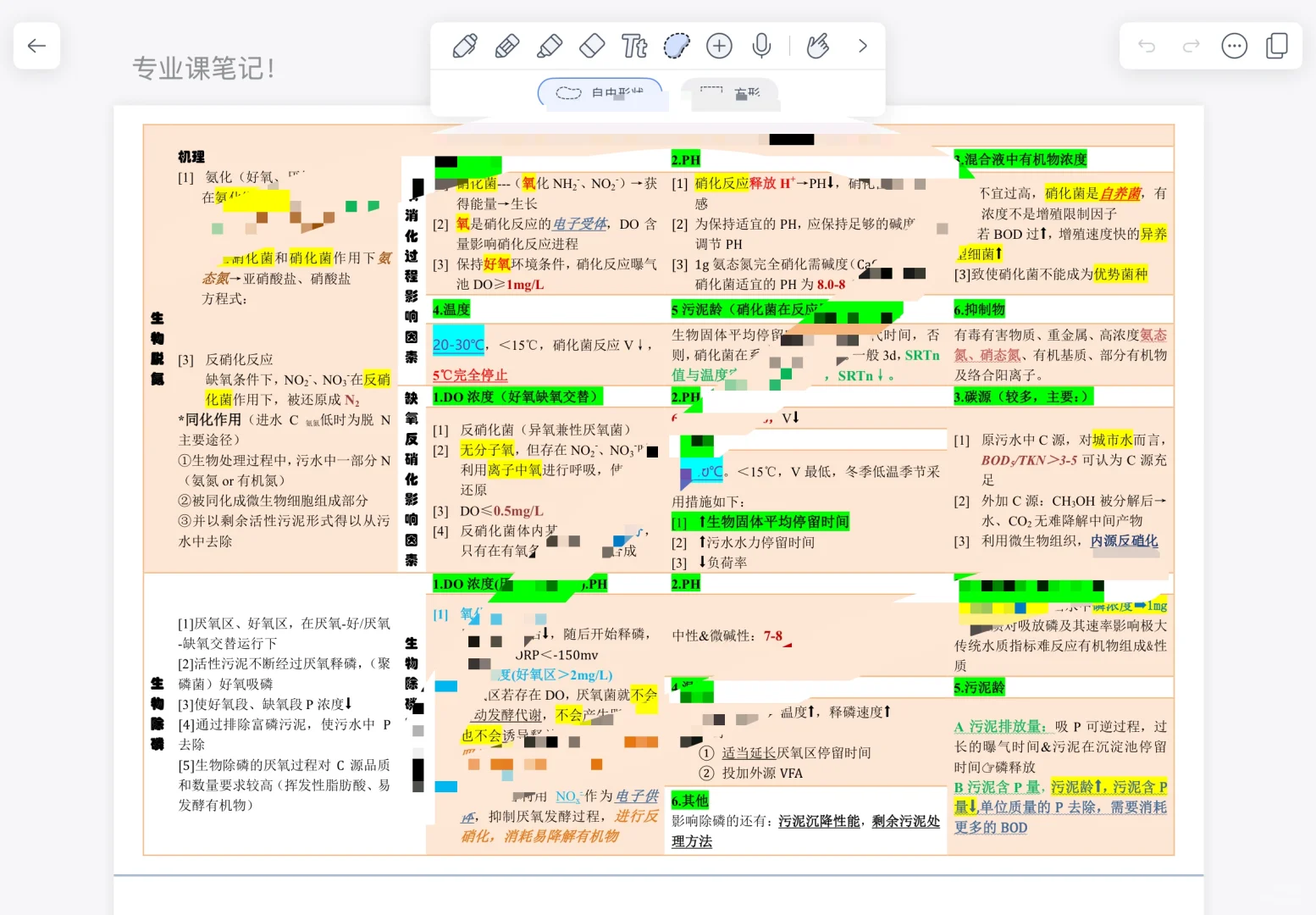Go back with the top-left back arrow

click(36, 46)
